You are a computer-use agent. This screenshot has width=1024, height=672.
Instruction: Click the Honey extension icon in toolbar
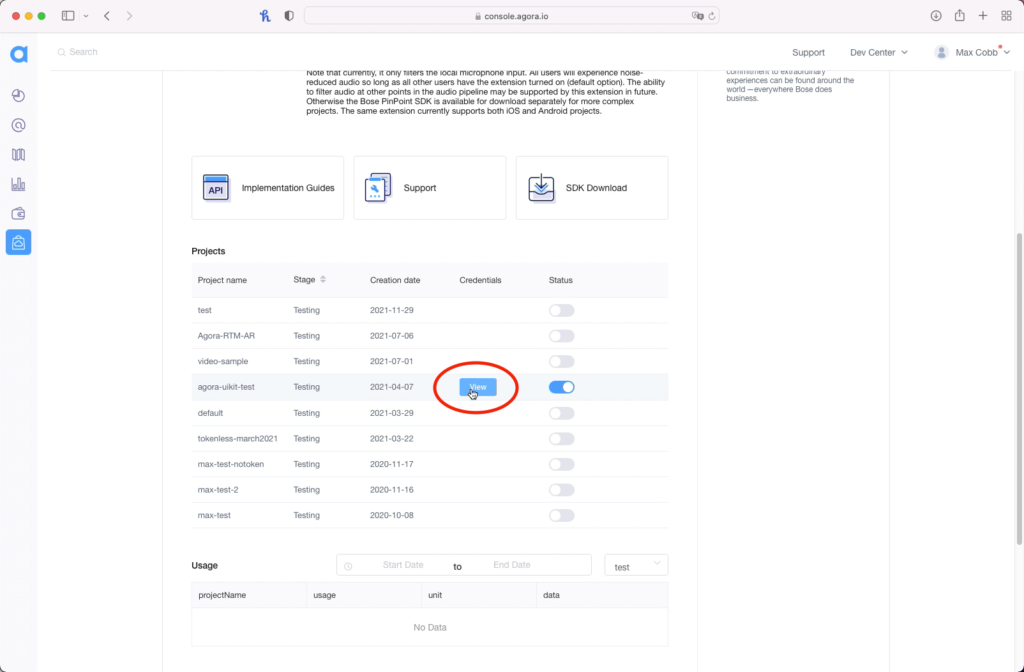pos(265,16)
